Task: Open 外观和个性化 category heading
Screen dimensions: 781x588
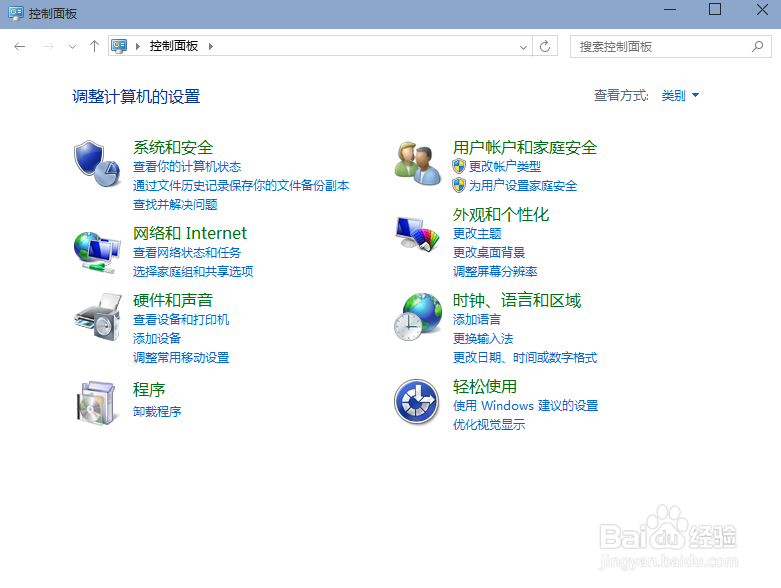Action: 501,215
